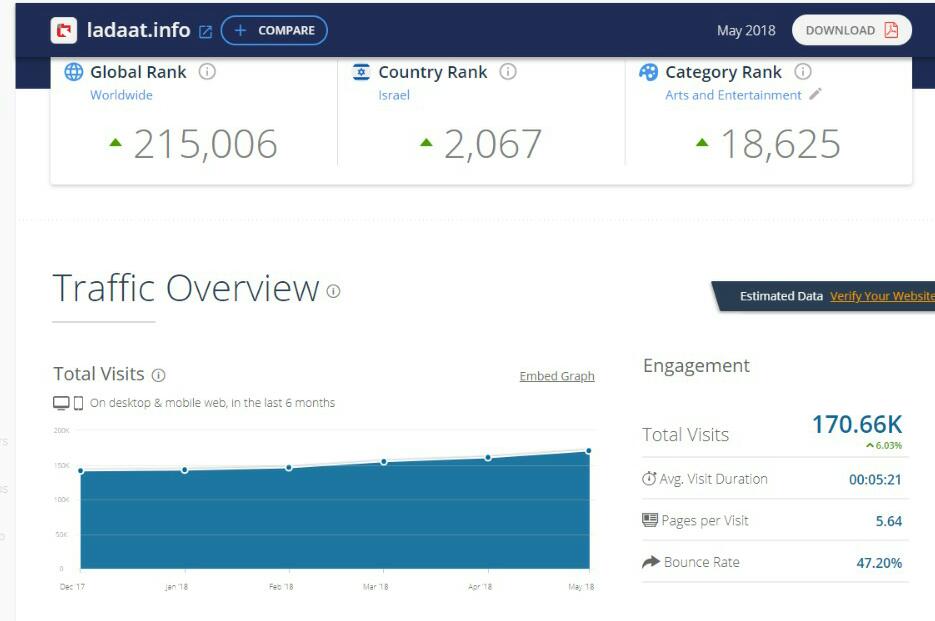Click the Country Rank info icon
Viewport: 935px width, 621px height.
pos(508,72)
